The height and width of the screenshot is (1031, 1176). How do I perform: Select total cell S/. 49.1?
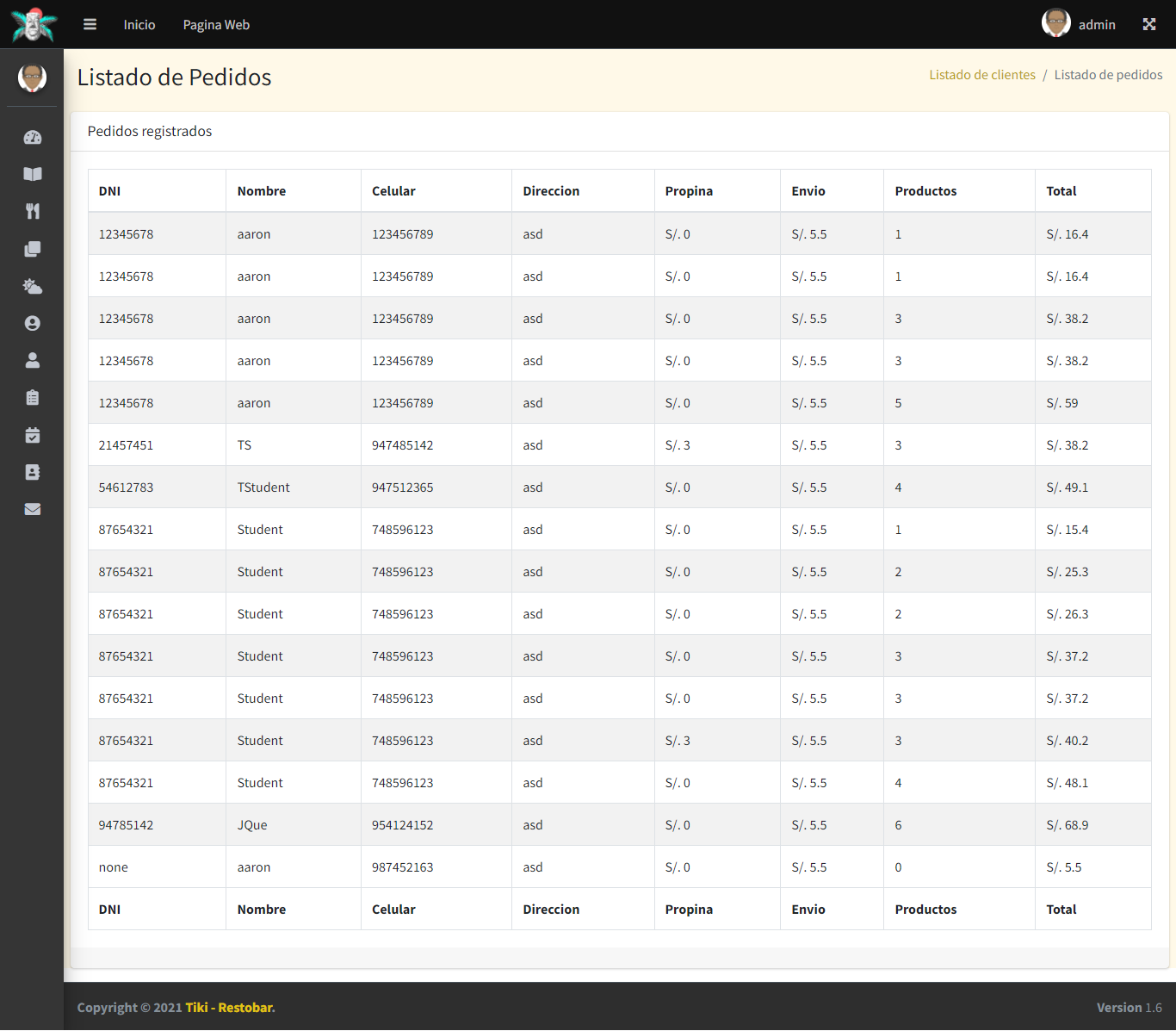point(1092,488)
